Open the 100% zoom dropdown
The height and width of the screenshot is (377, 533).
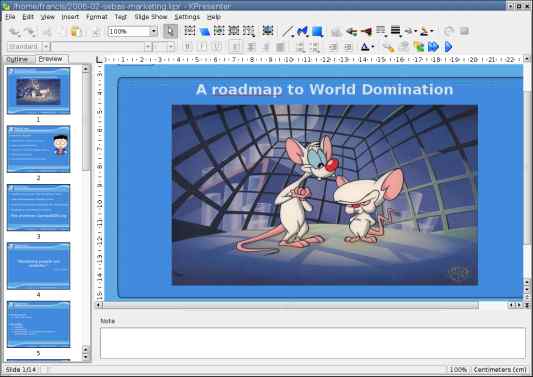click(154, 31)
